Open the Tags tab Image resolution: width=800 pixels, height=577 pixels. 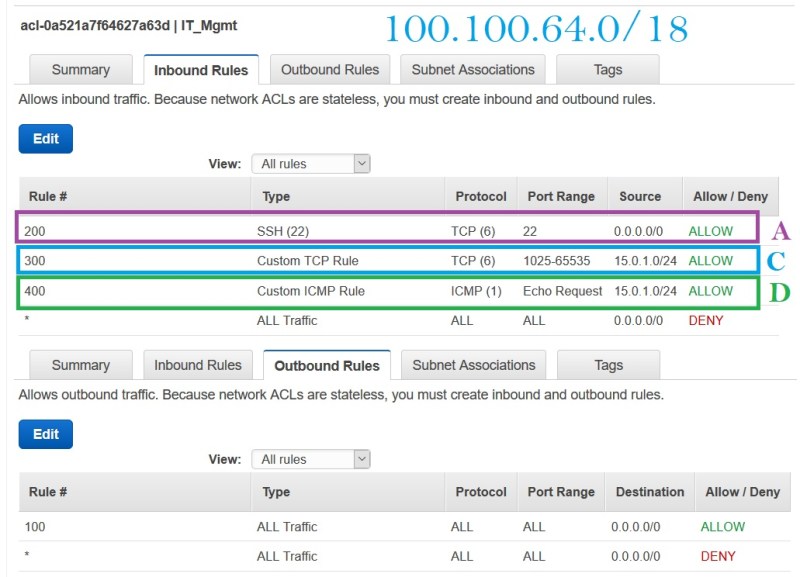pyautogui.click(x=607, y=69)
